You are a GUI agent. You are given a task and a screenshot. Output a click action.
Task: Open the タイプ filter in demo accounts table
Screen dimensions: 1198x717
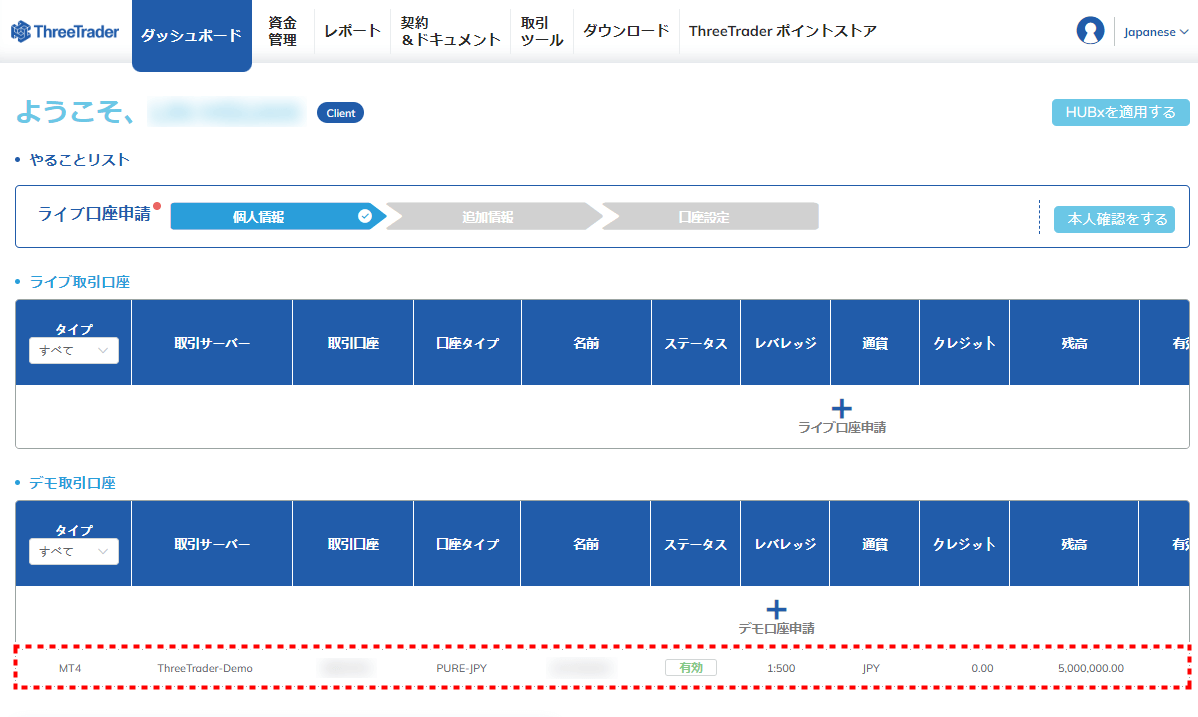74,551
